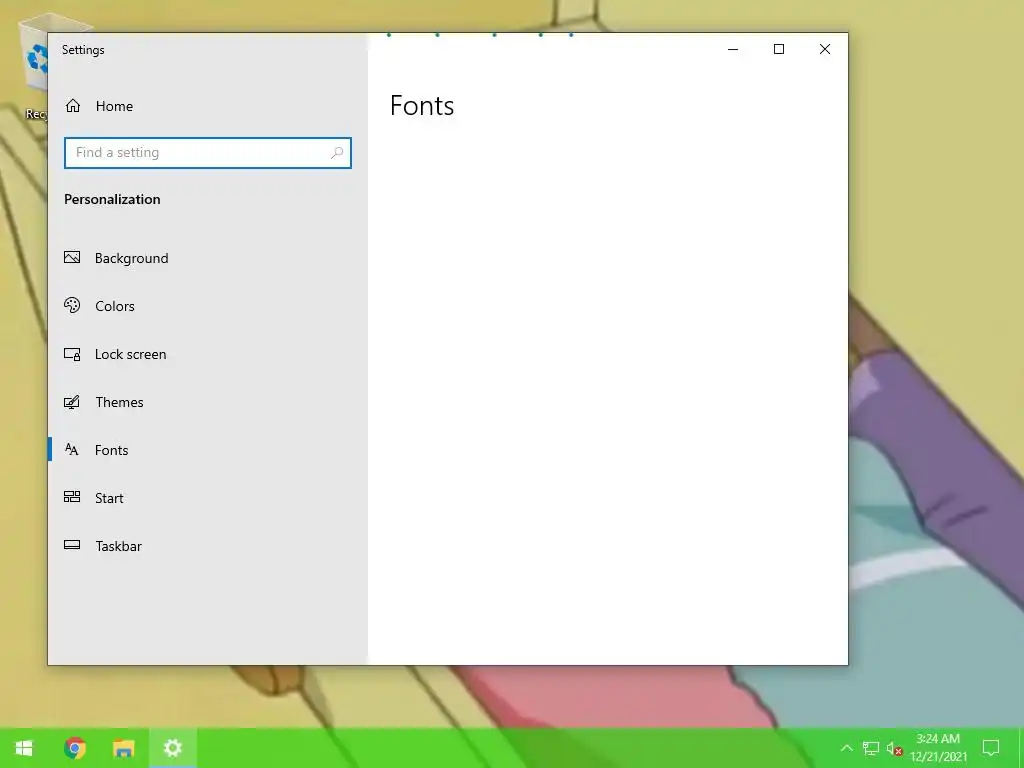Viewport: 1024px width, 768px height.
Task: Open Lock screen settings page
Action: [208, 354]
